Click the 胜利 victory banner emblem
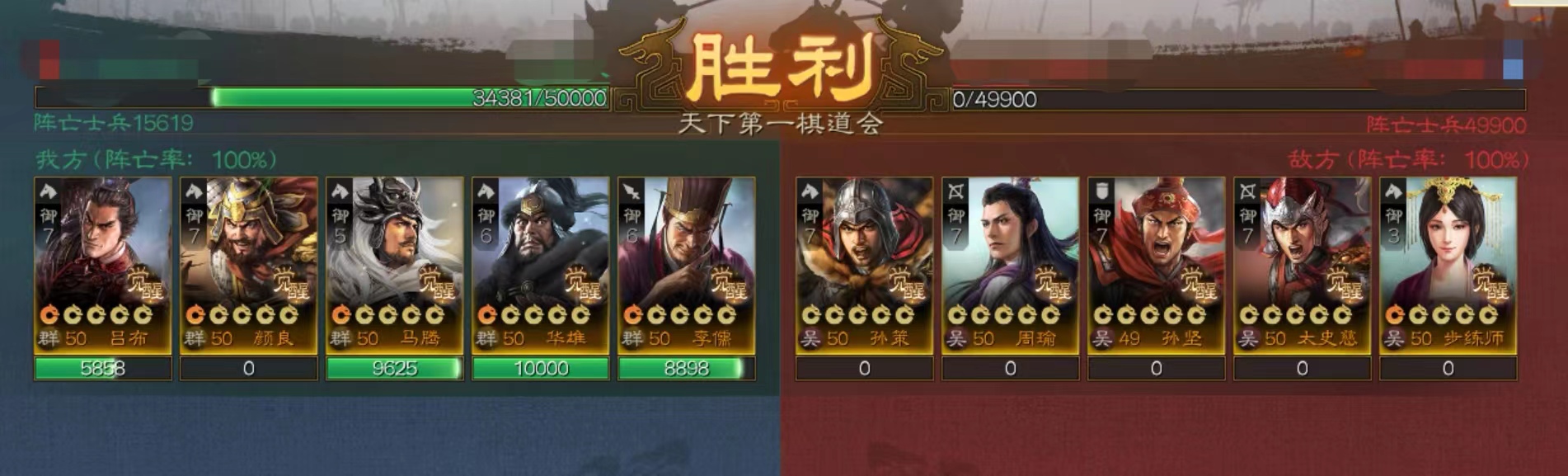The height and width of the screenshot is (476, 1568). [782, 68]
